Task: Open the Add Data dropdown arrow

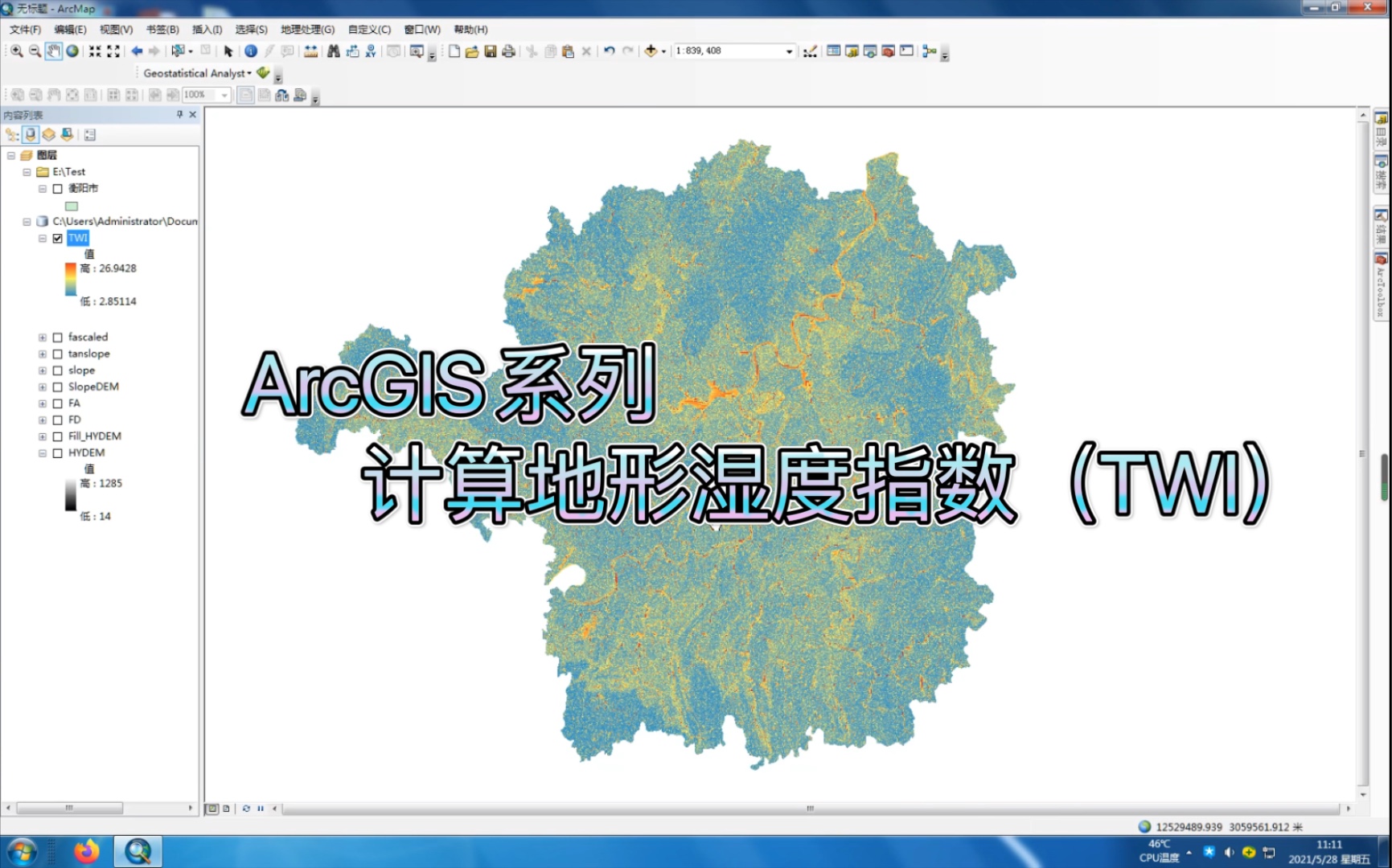Action: pyautogui.click(x=663, y=51)
